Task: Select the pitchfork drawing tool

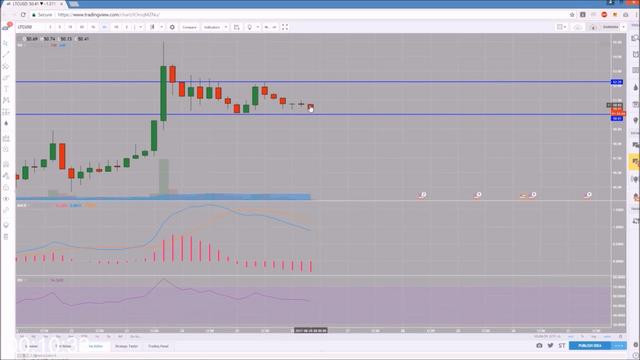Action: (x=6, y=66)
